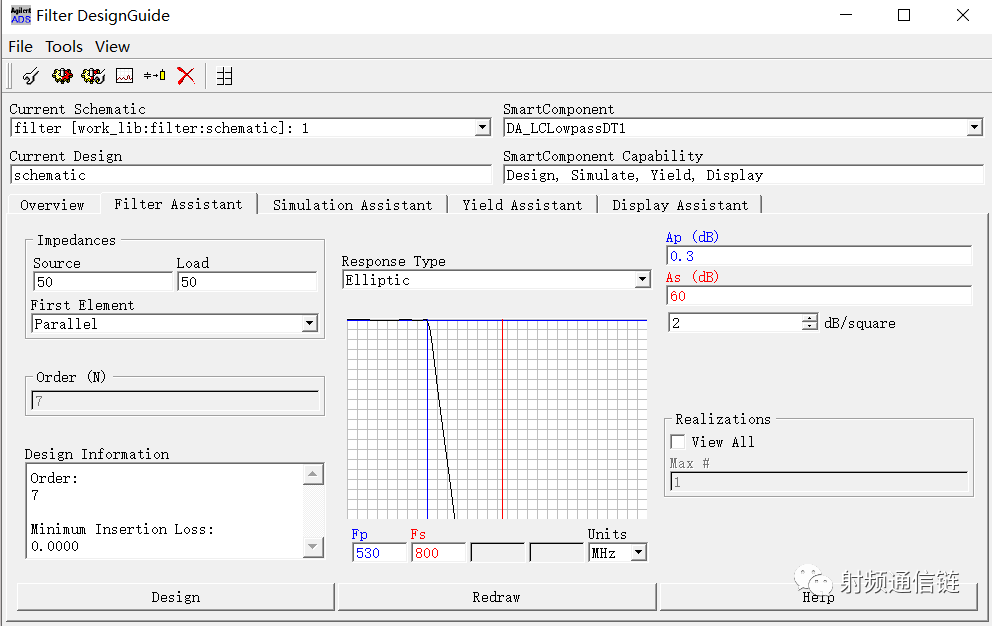Expand the SmartComponent dropdown
992x626 pixels.
click(974, 128)
